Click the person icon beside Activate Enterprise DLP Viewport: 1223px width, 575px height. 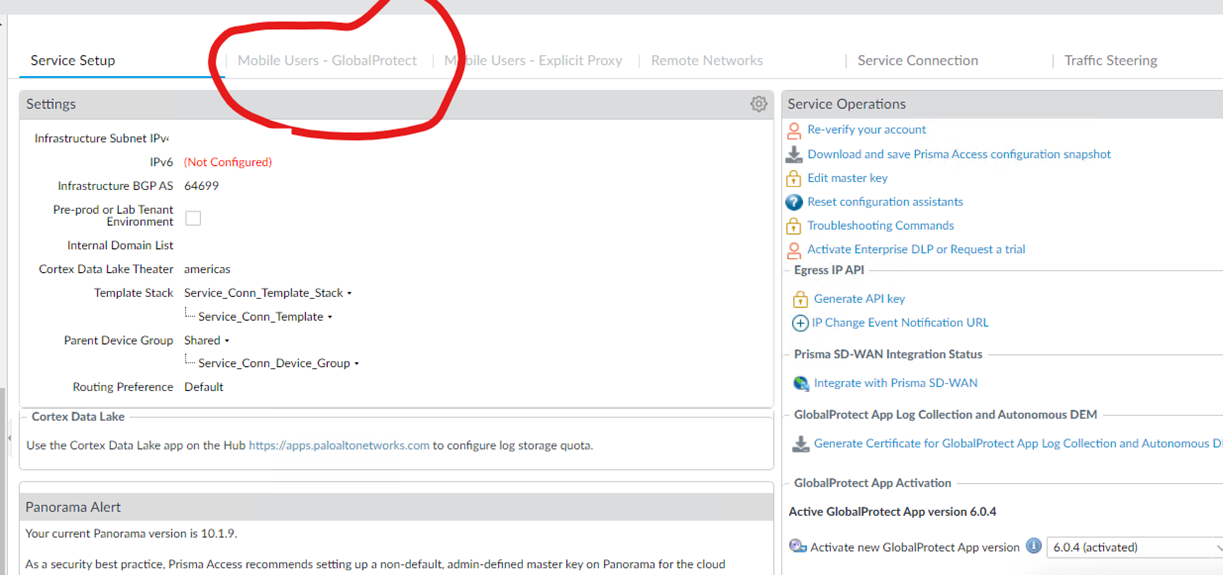(x=794, y=250)
